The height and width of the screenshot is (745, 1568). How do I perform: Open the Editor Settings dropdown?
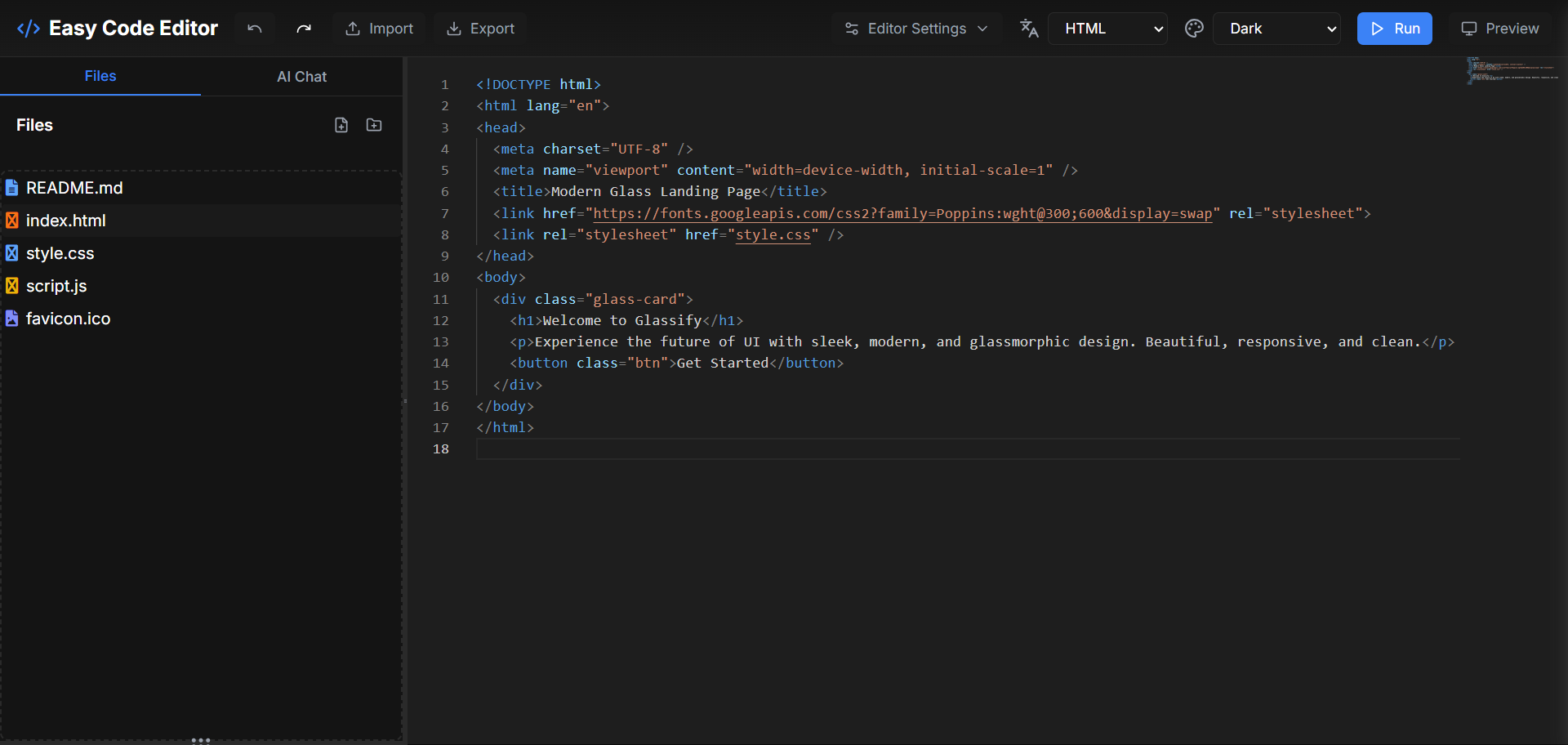pos(916,29)
